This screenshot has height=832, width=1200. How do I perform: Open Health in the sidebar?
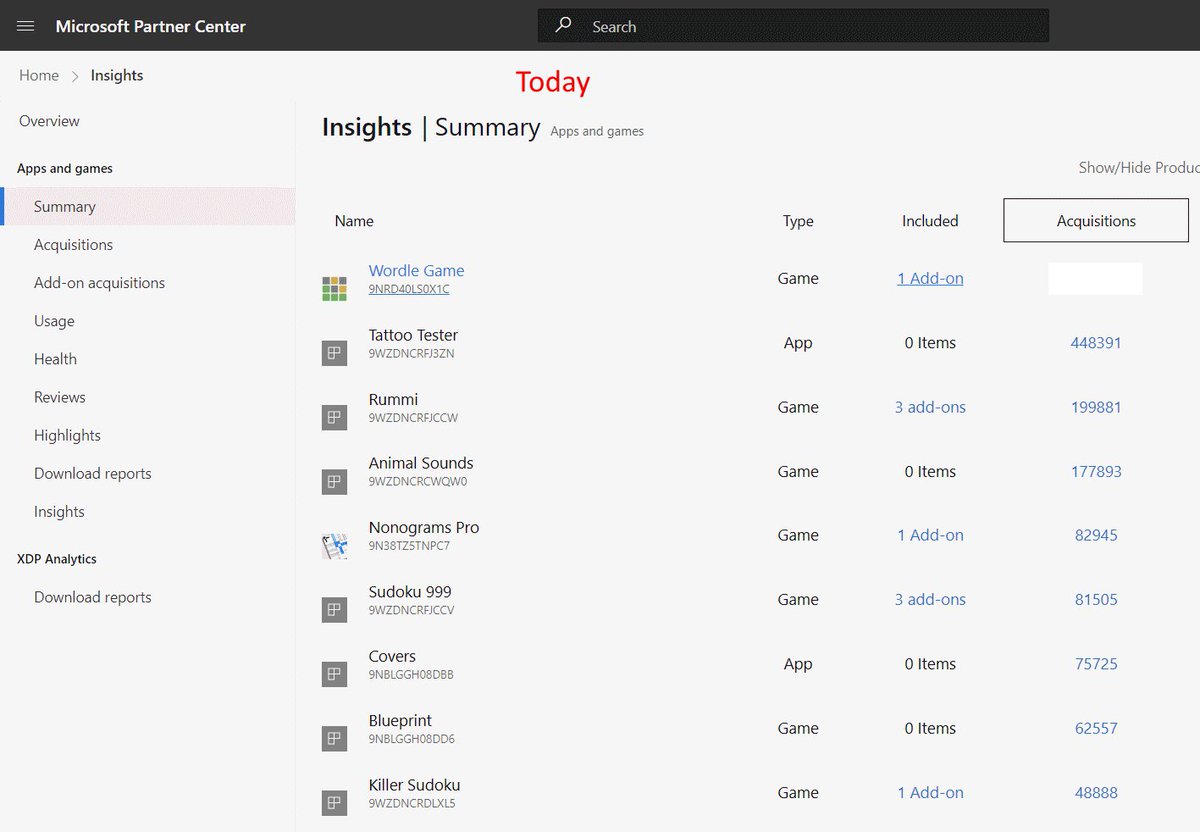click(x=55, y=359)
